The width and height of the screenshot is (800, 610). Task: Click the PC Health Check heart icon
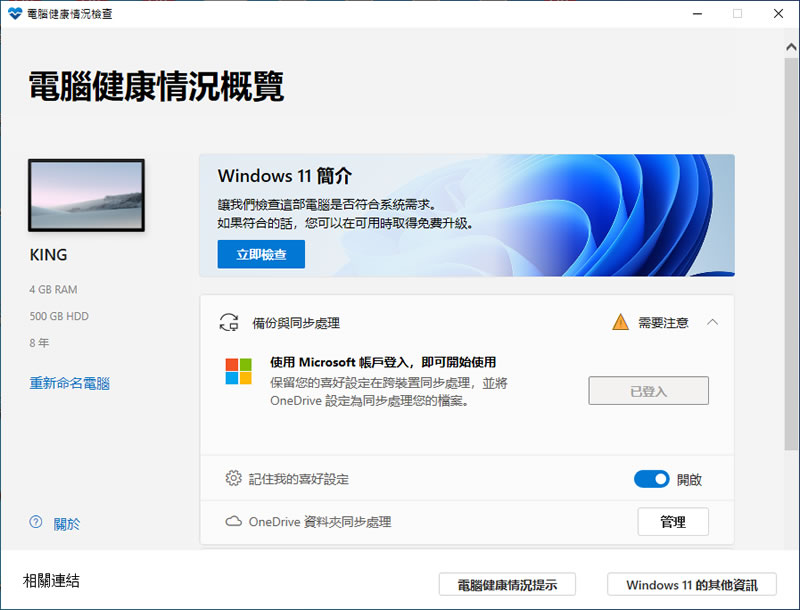point(15,14)
